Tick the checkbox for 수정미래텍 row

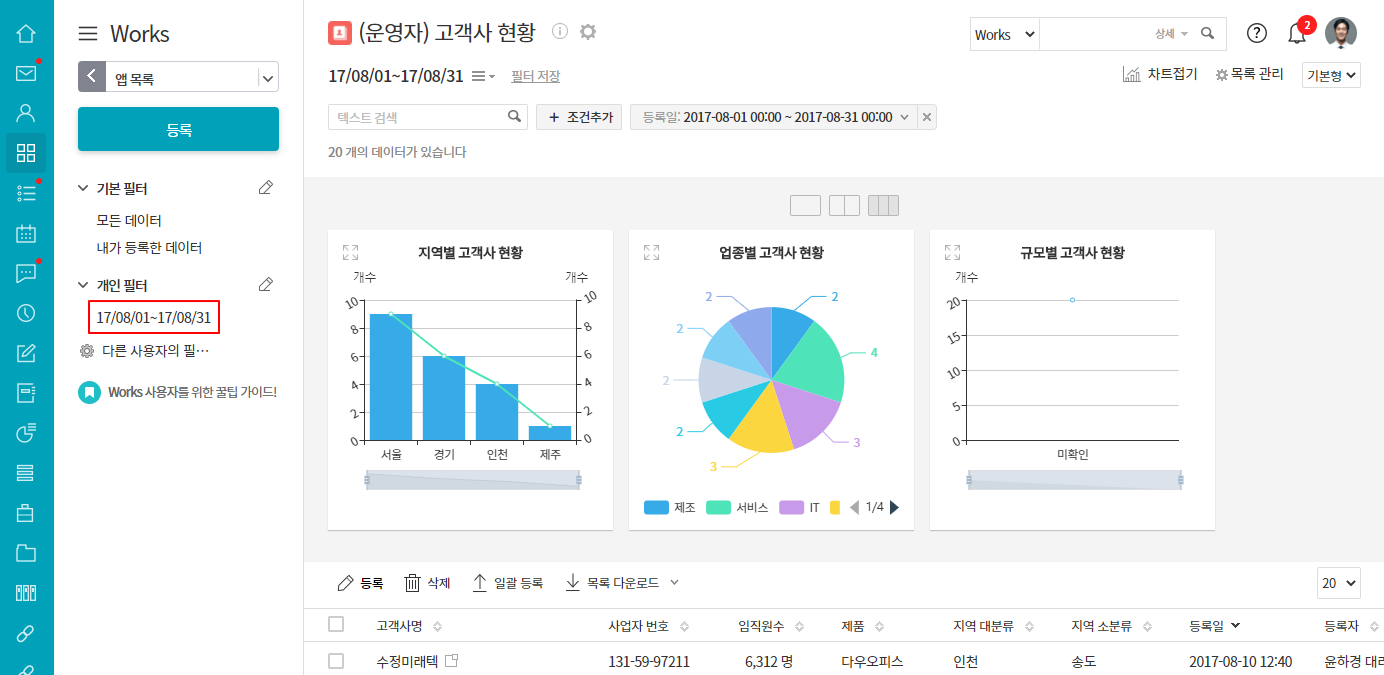(336, 661)
